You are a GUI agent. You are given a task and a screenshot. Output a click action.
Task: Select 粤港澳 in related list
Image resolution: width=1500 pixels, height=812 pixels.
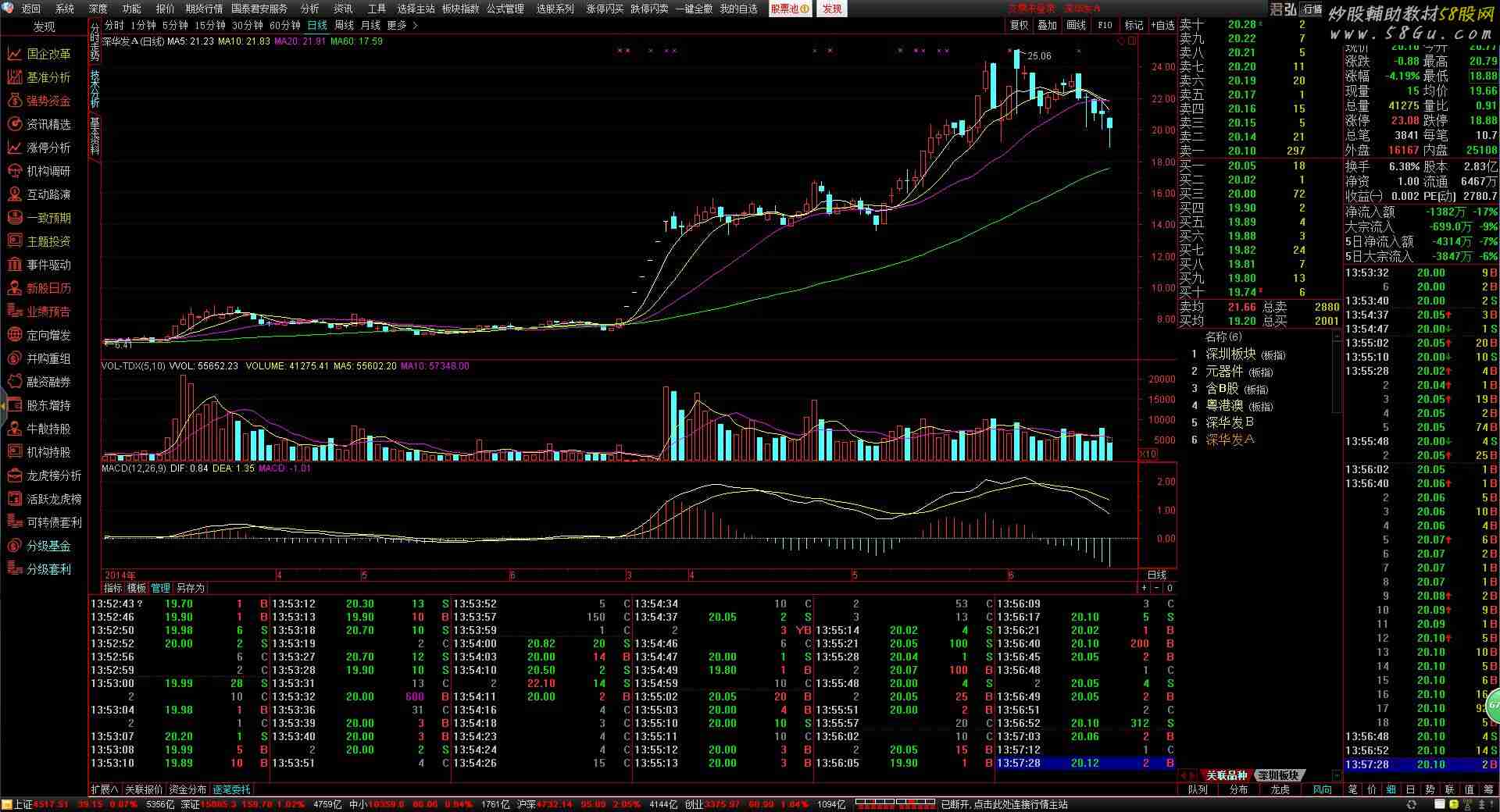pos(1224,405)
